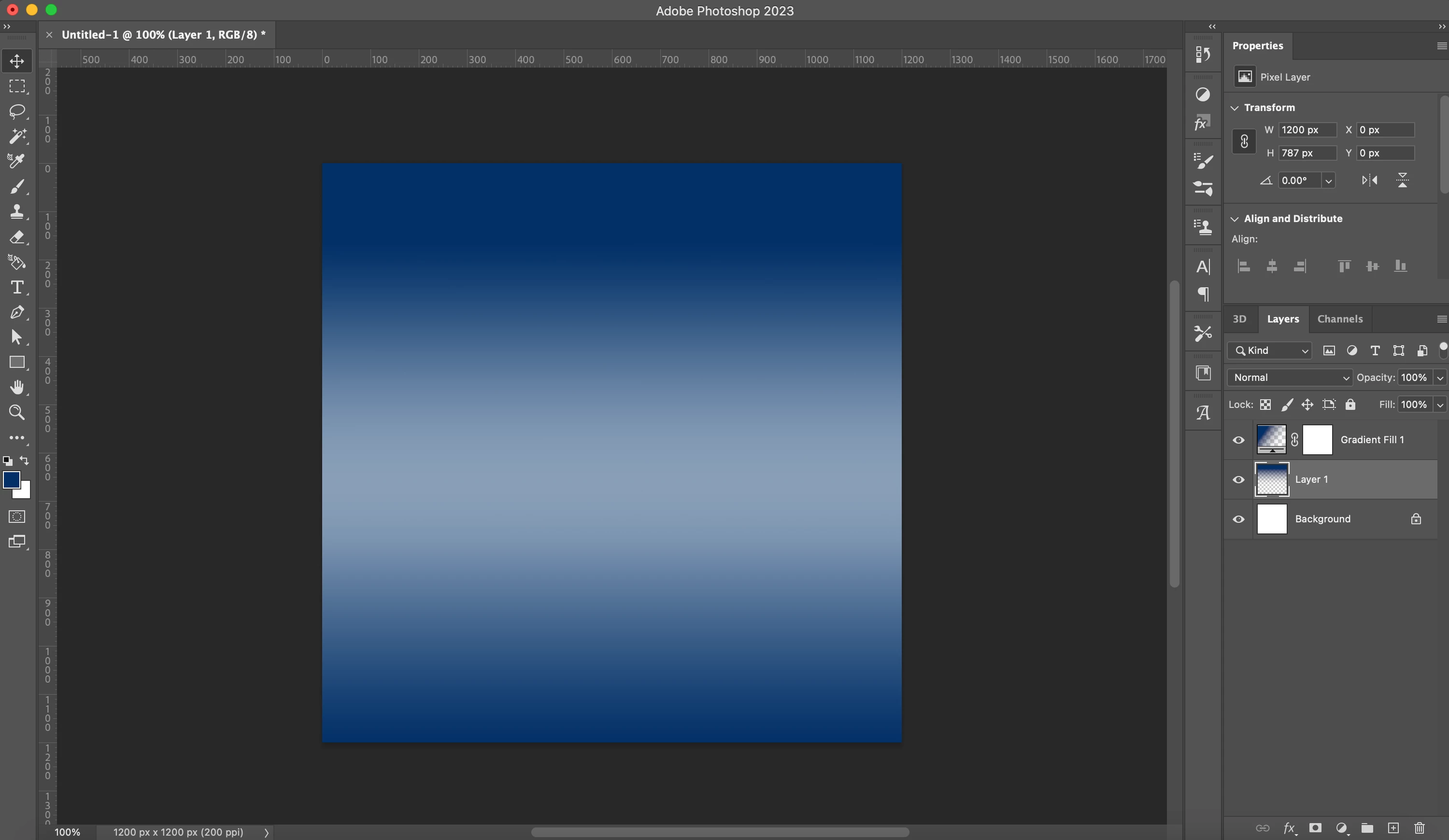Select the Lasso tool

coord(17,111)
